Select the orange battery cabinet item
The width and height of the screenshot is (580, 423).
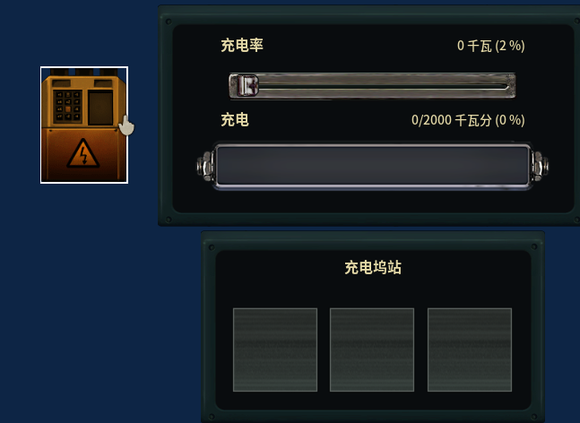(84, 125)
